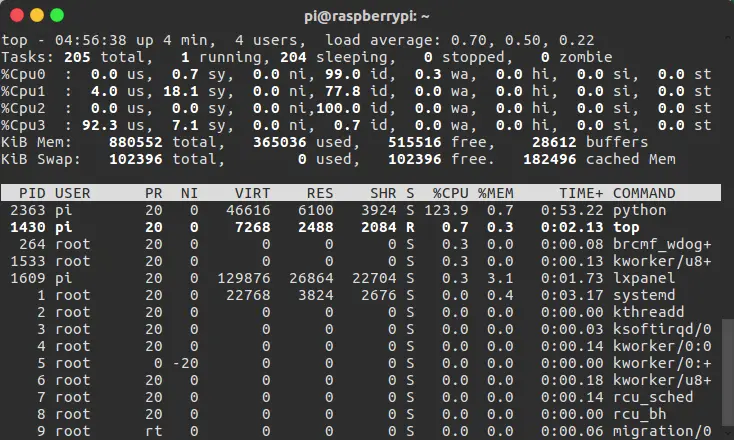Image resolution: width=734 pixels, height=440 pixels.
Task: Click the 28612 buffers value
Action: (554, 142)
